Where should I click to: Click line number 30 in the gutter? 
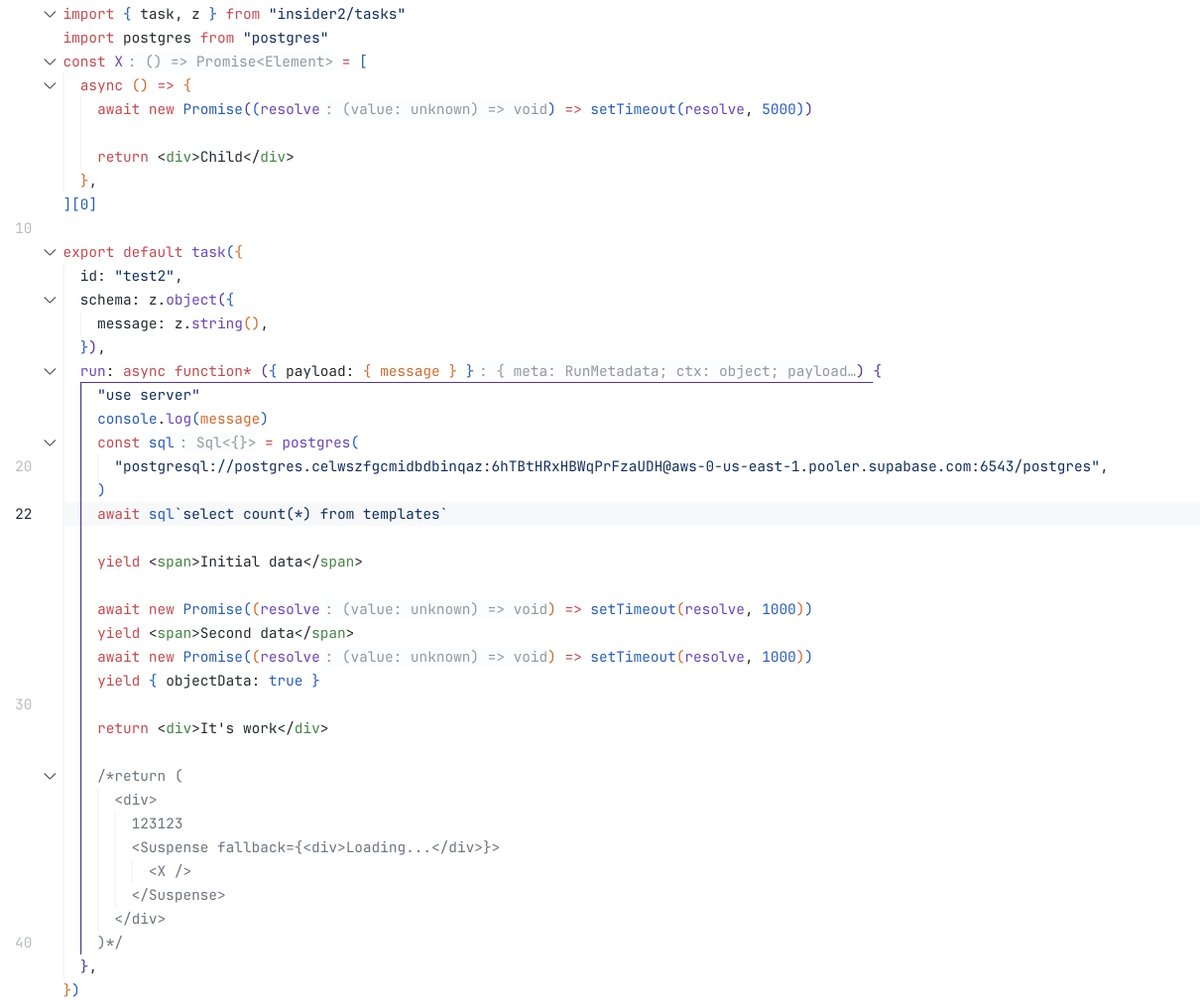(x=23, y=704)
